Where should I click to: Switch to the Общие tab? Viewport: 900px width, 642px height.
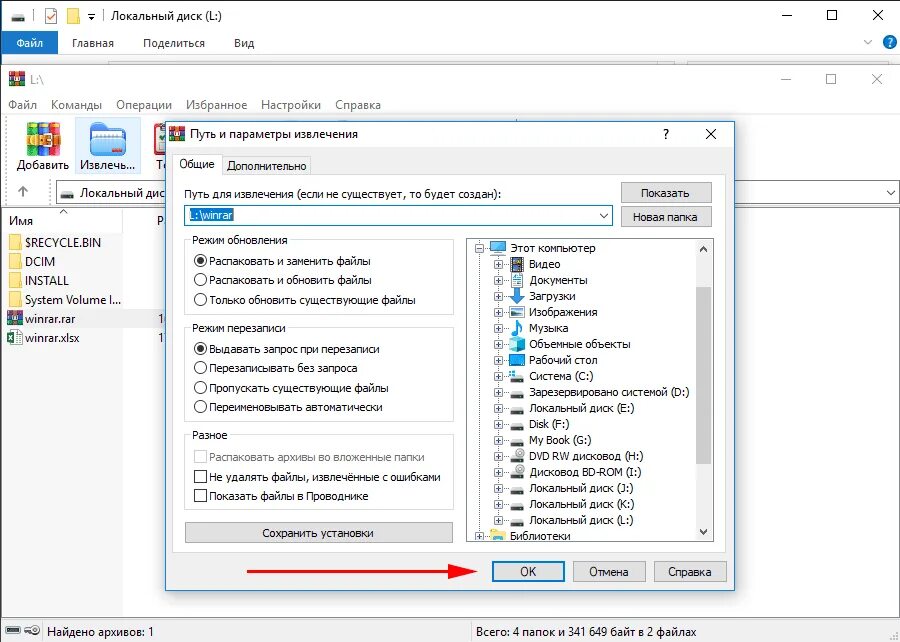[x=197, y=164]
